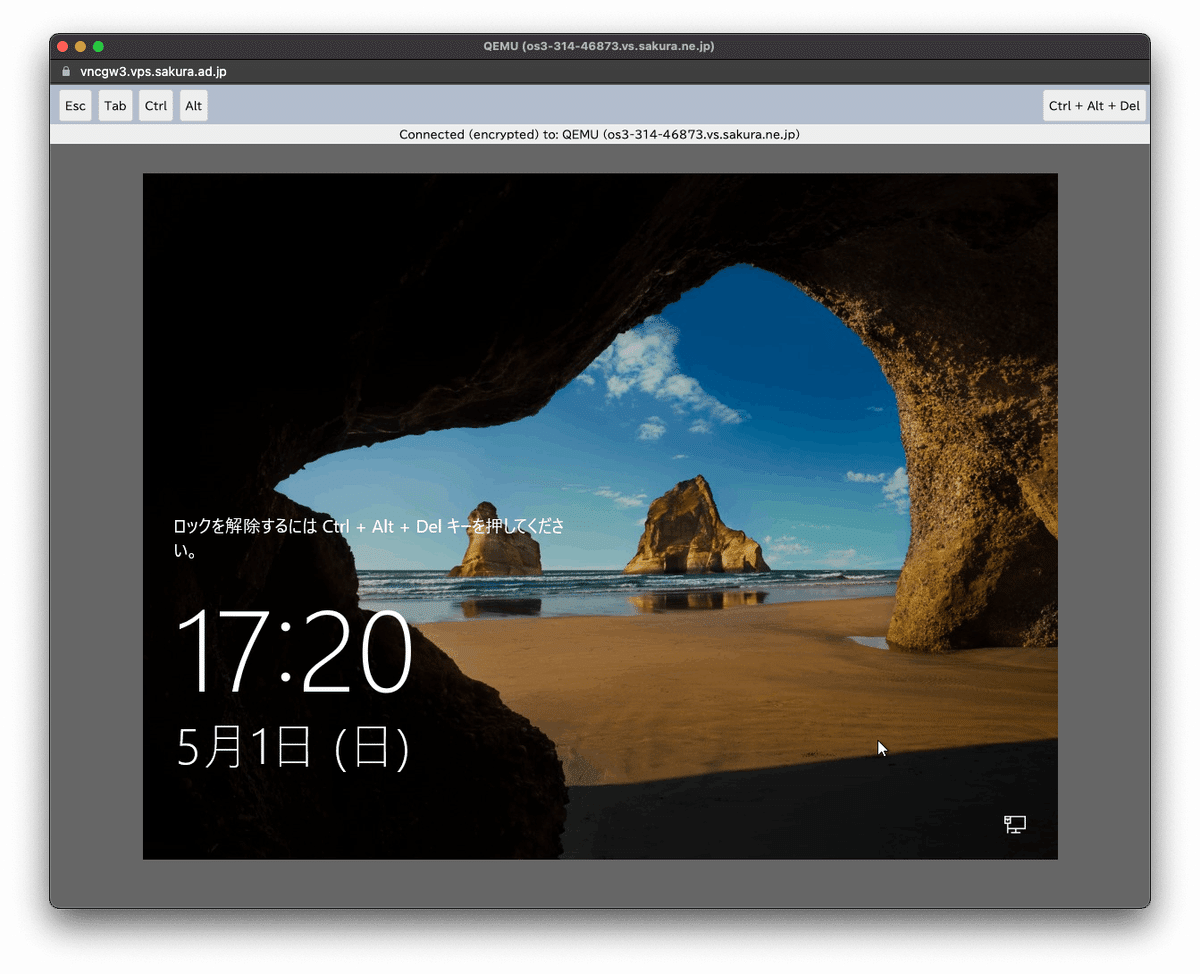Click the wired network status icon
This screenshot has width=1200, height=974.
(1014, 825)
